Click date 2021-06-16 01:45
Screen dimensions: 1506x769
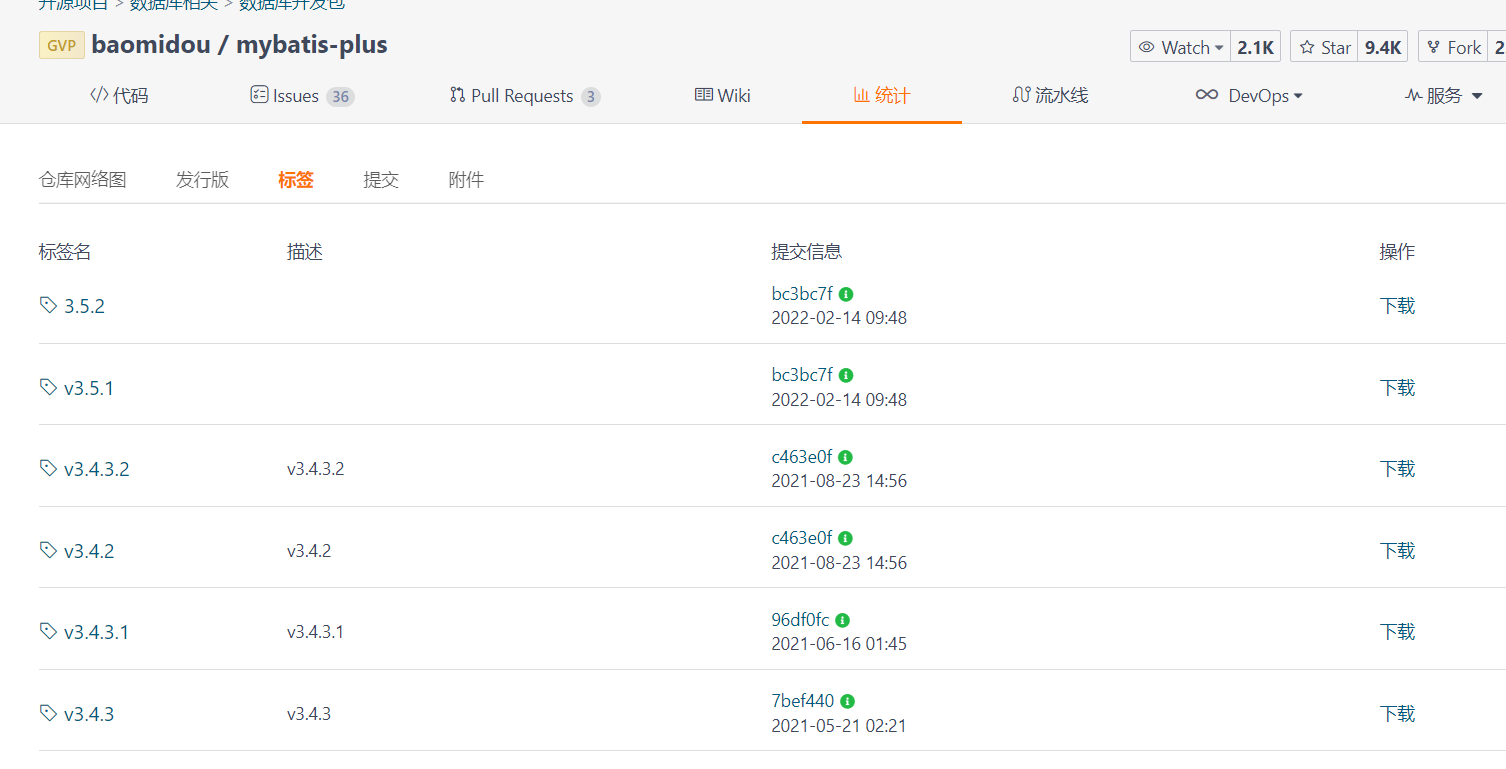tap(839, 644)
